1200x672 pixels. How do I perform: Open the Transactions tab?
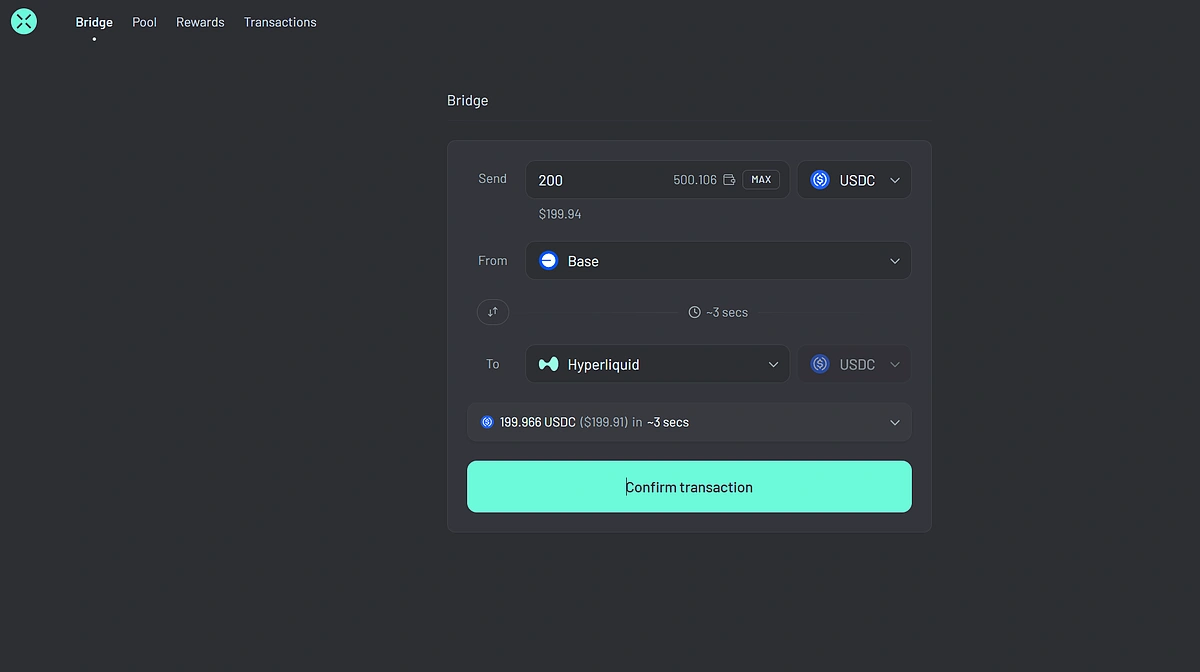coord(280,22)
